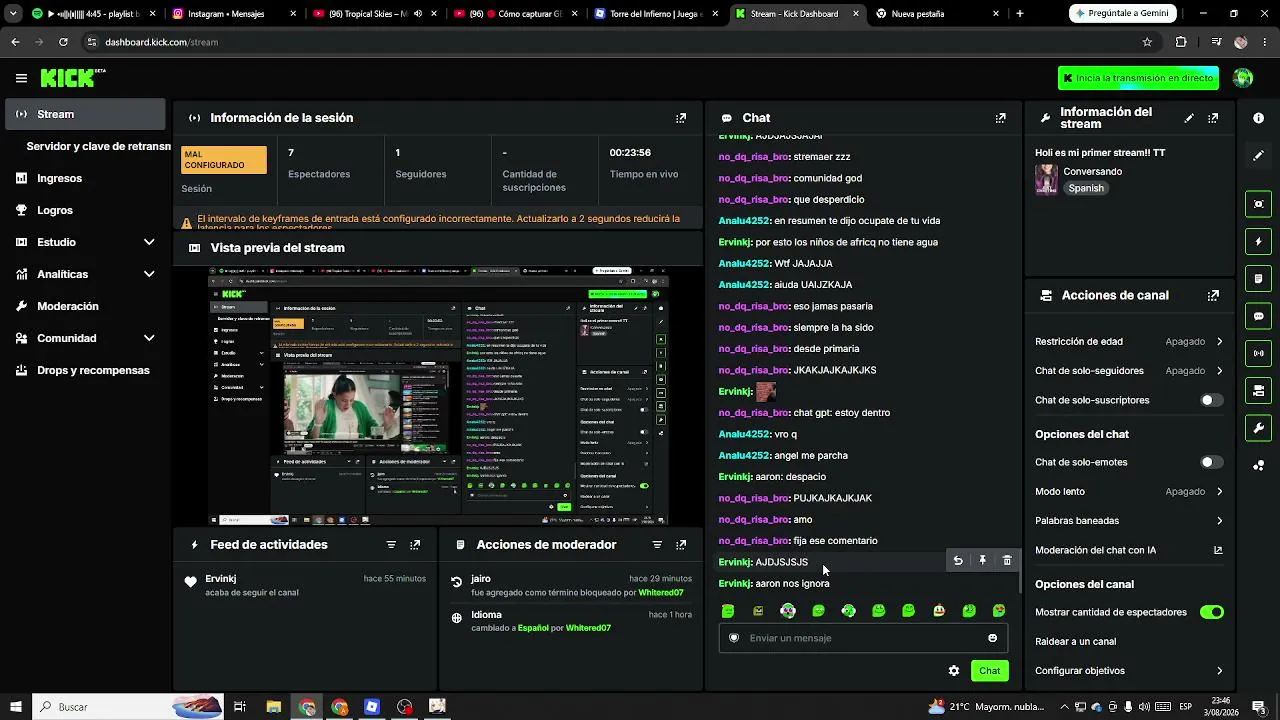This screenshot has width=1280, height=720.
Task: Click the stream preview video thumbnail
Action: point(438,396)
